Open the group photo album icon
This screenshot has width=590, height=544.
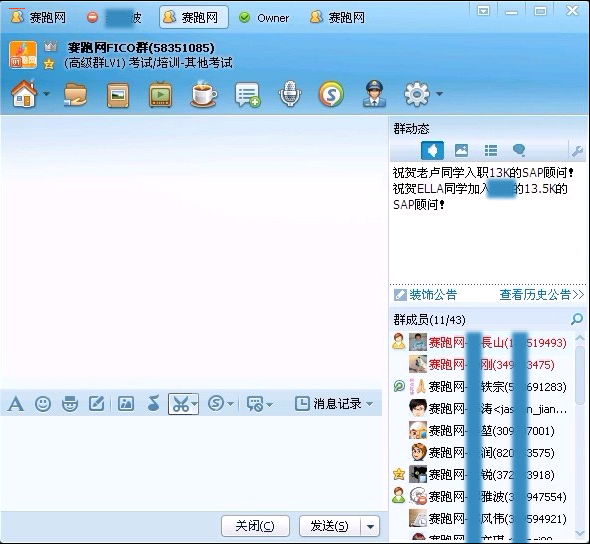pos(118,95)
